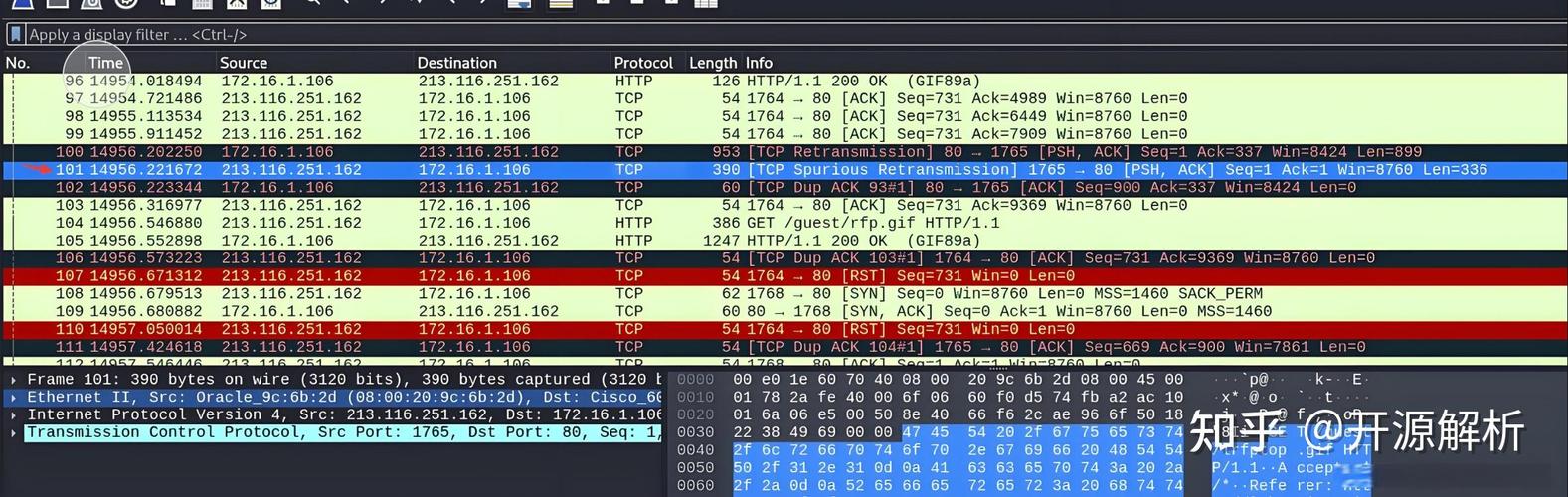This screenshot has height=497, width=1568.
Task: Sort by the Protocol column header
Action: [x=643, y=63]
